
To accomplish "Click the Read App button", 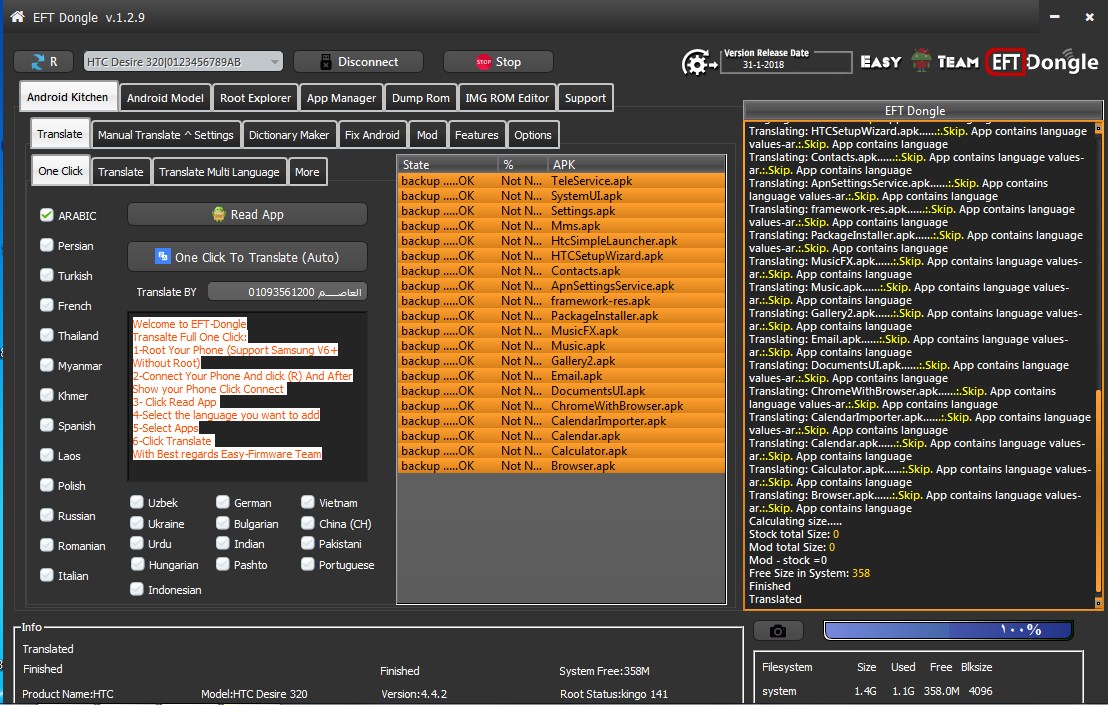I will pos(247,214).
